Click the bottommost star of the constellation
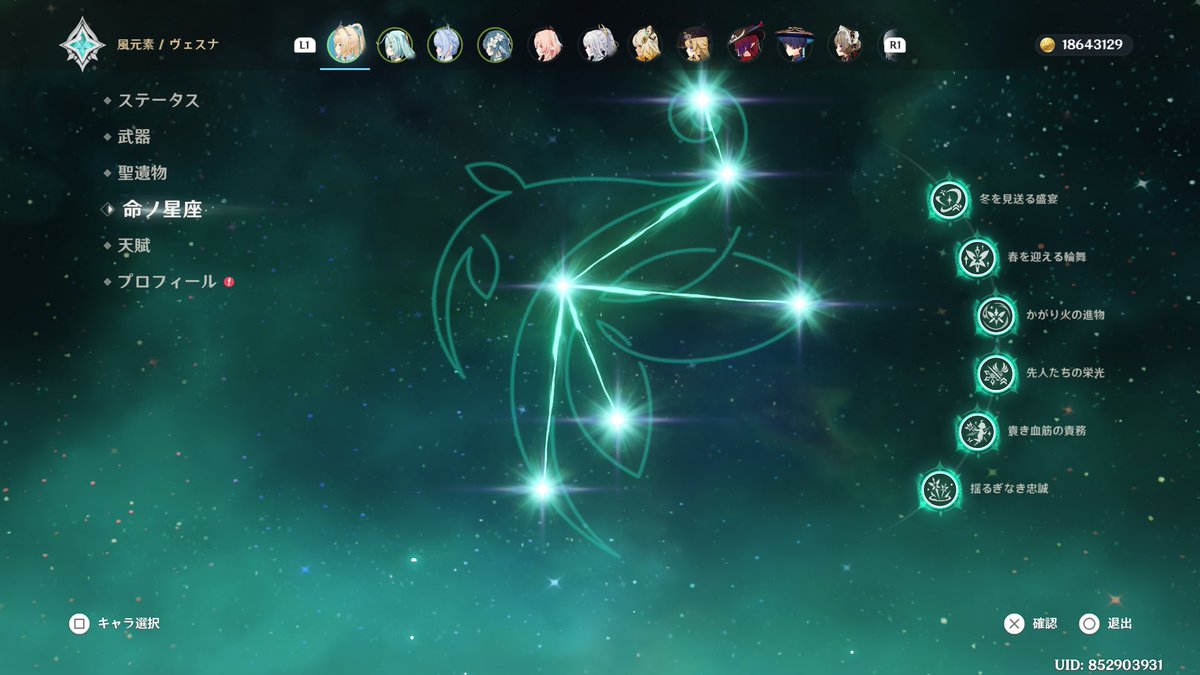 (x=542, y=488)
